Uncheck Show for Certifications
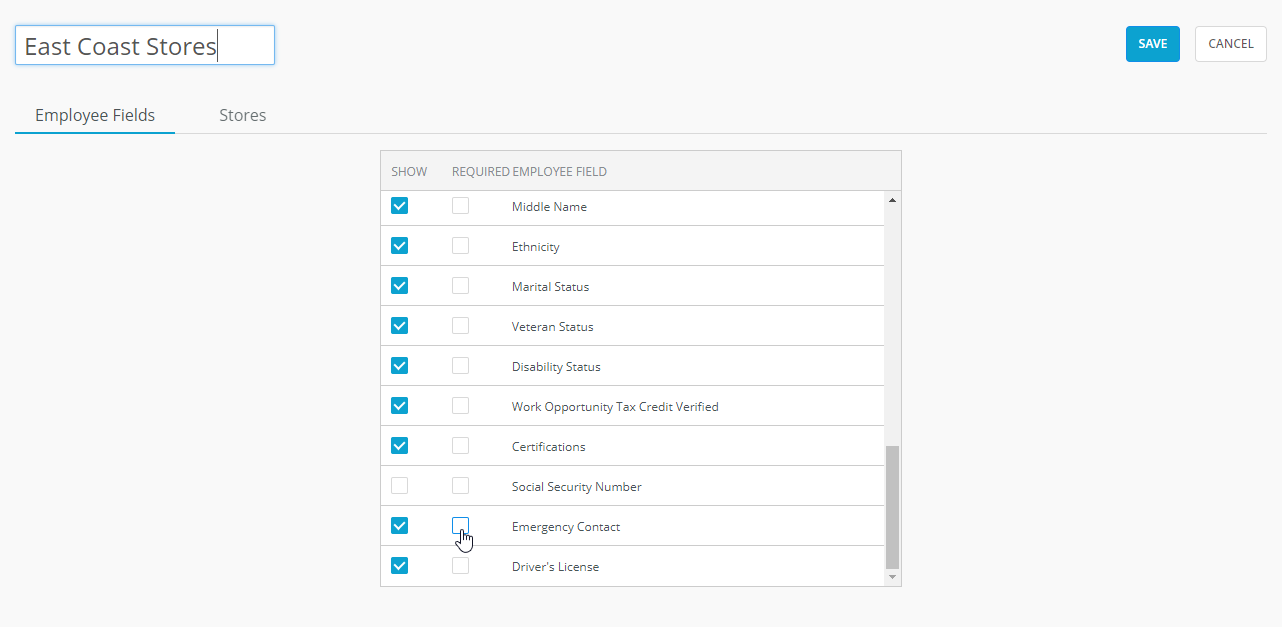The image size is (1282, 627). click(399, 445)
